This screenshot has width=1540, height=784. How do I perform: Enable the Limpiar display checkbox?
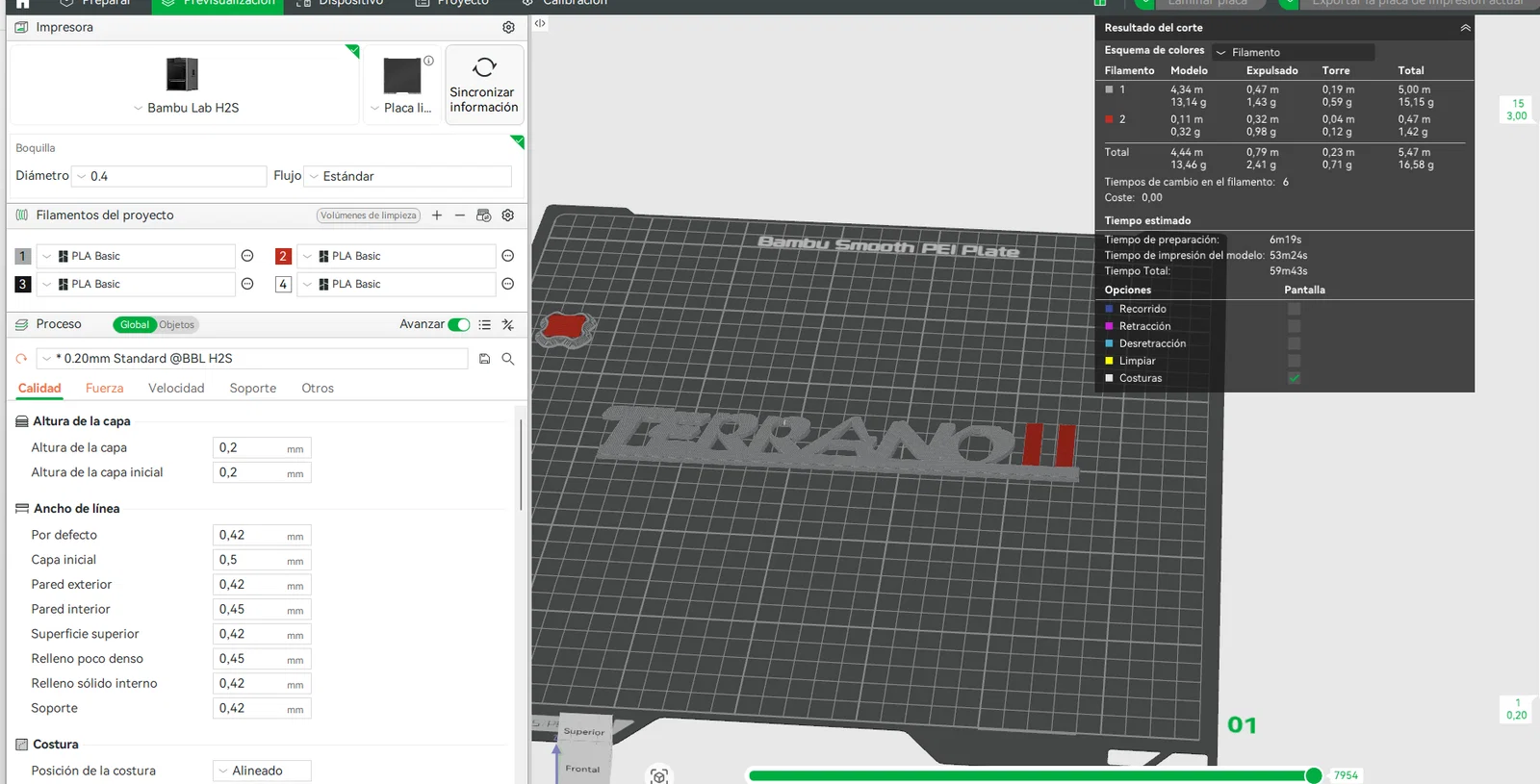(1295, 361)
